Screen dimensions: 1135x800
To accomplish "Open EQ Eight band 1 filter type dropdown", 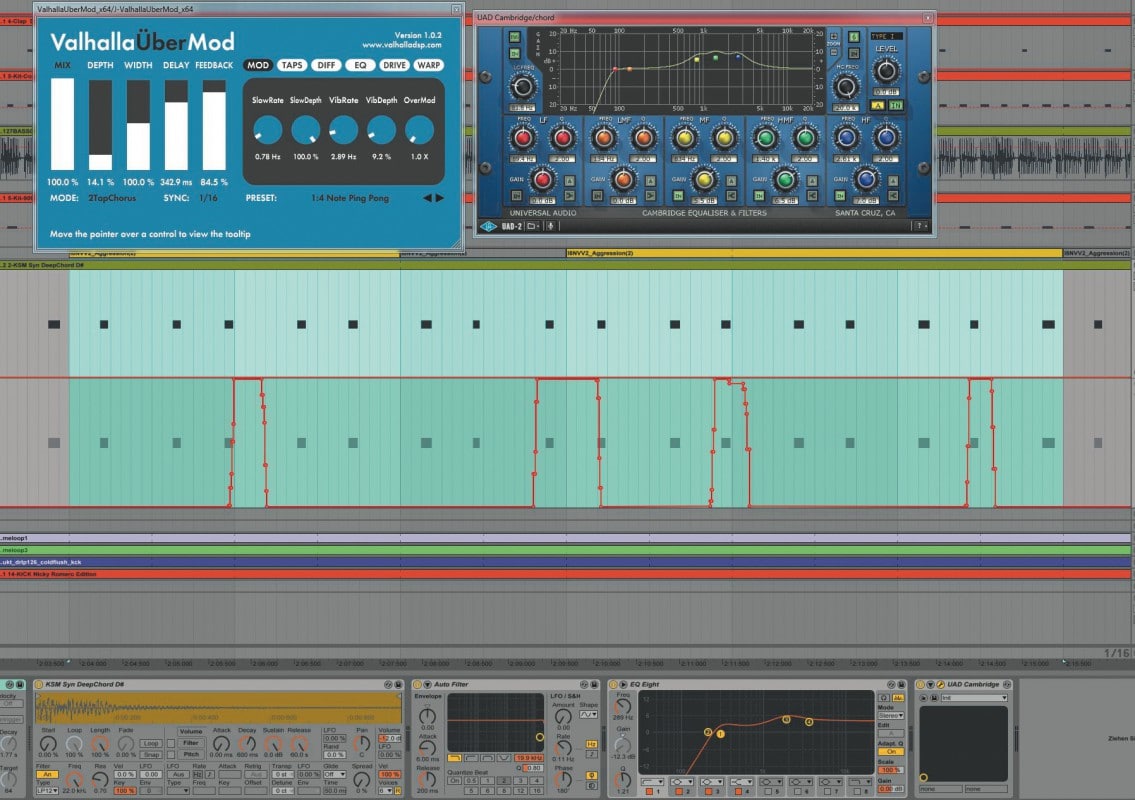I will [x=651, y=782].
